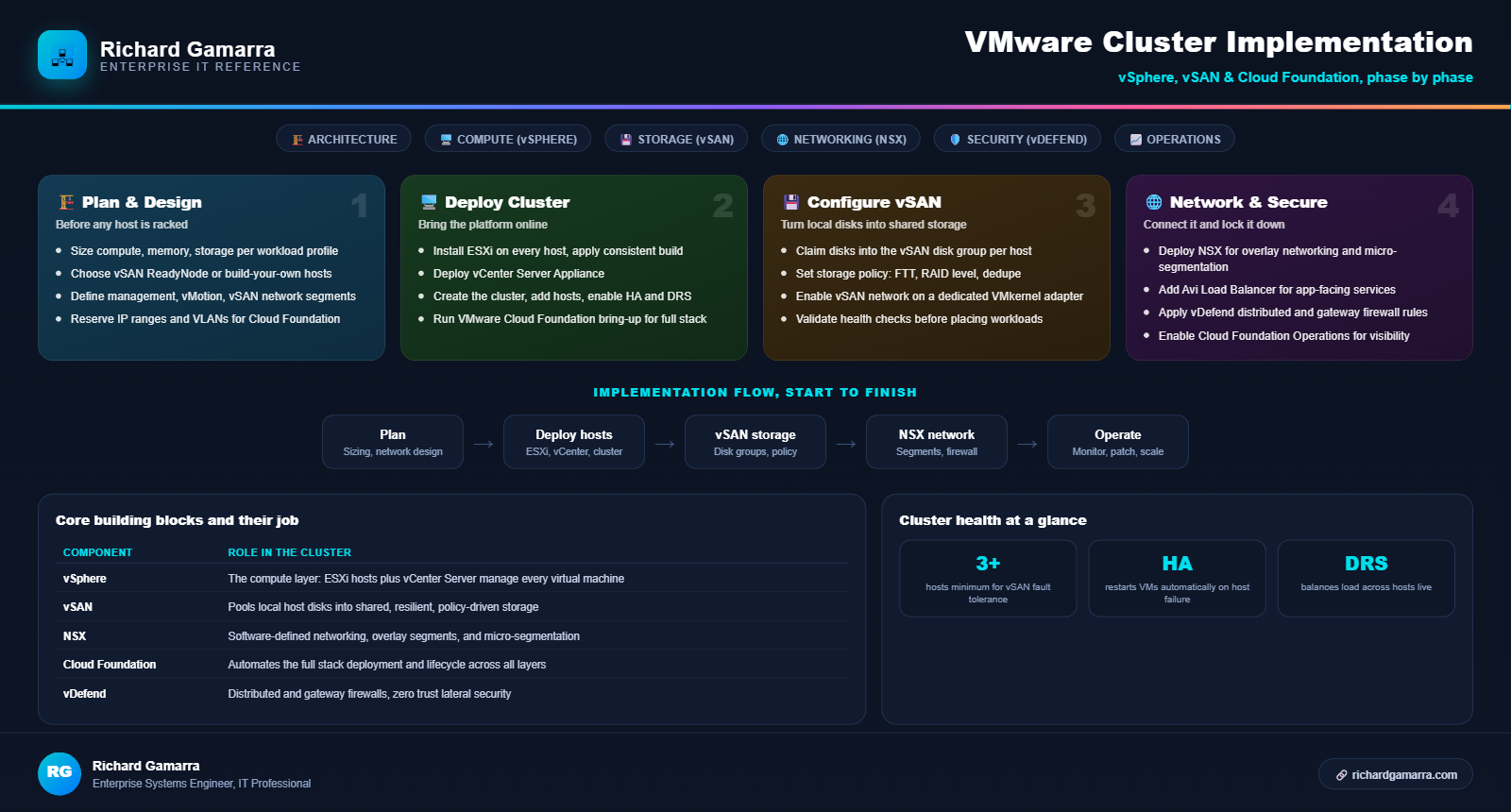Image resolution: width=1511 pixels, height=812 pixels.
Task: Click 'Apply vDefend distributed and gateway firewall rules' bullet
Action: pyautogui.click(x=1293, y=313)
